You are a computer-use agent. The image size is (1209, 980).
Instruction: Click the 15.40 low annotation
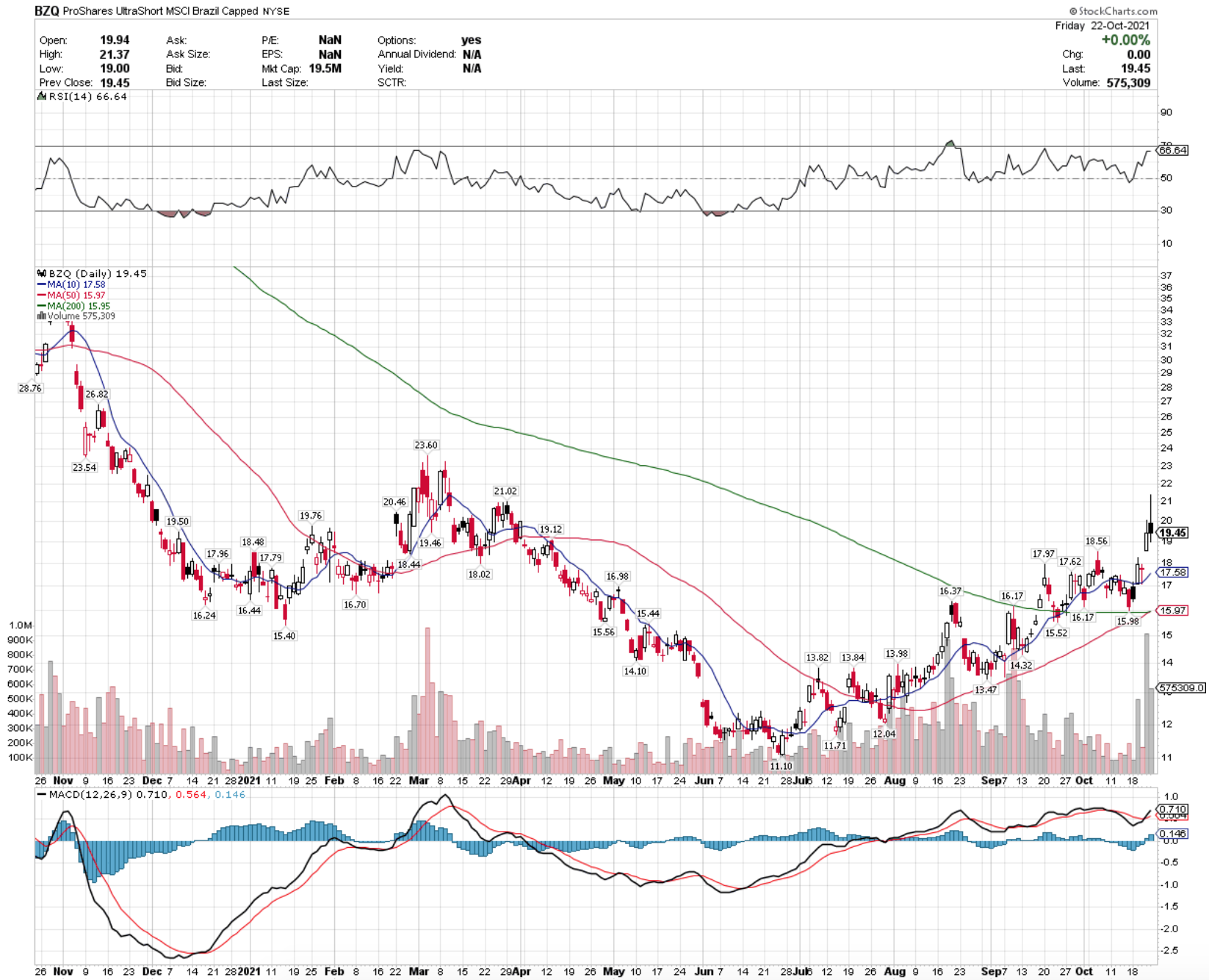coord(284,636)
